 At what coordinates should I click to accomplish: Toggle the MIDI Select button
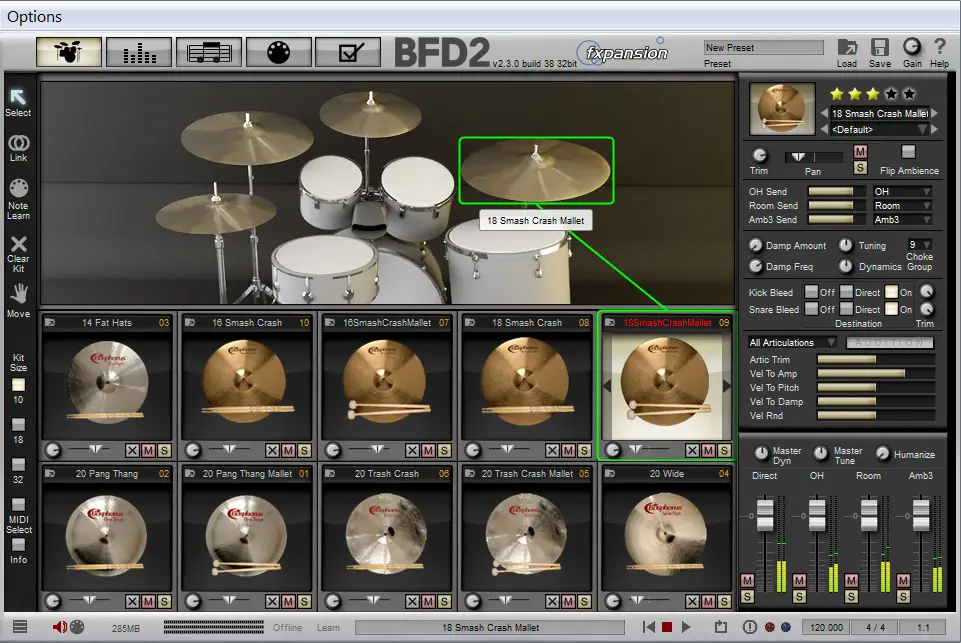pos(18,504)
